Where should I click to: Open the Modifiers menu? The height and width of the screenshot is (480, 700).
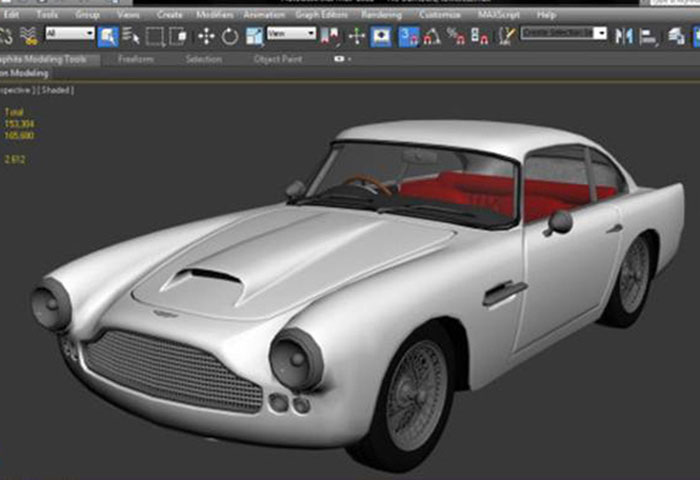(215, 15)
